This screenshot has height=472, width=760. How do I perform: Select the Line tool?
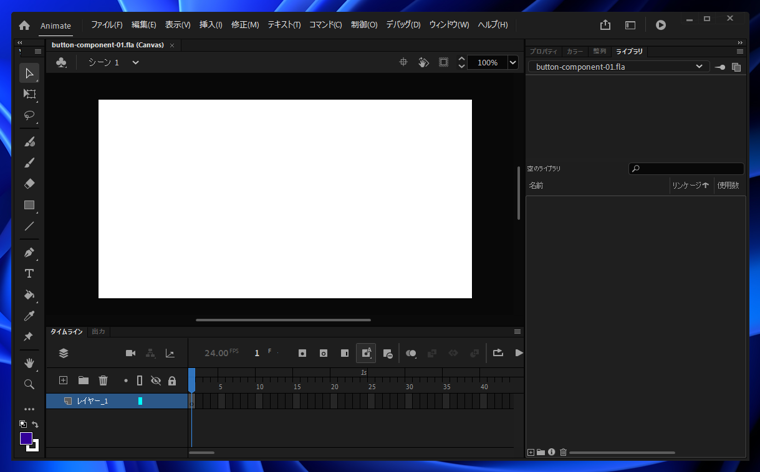coord(29,226)
